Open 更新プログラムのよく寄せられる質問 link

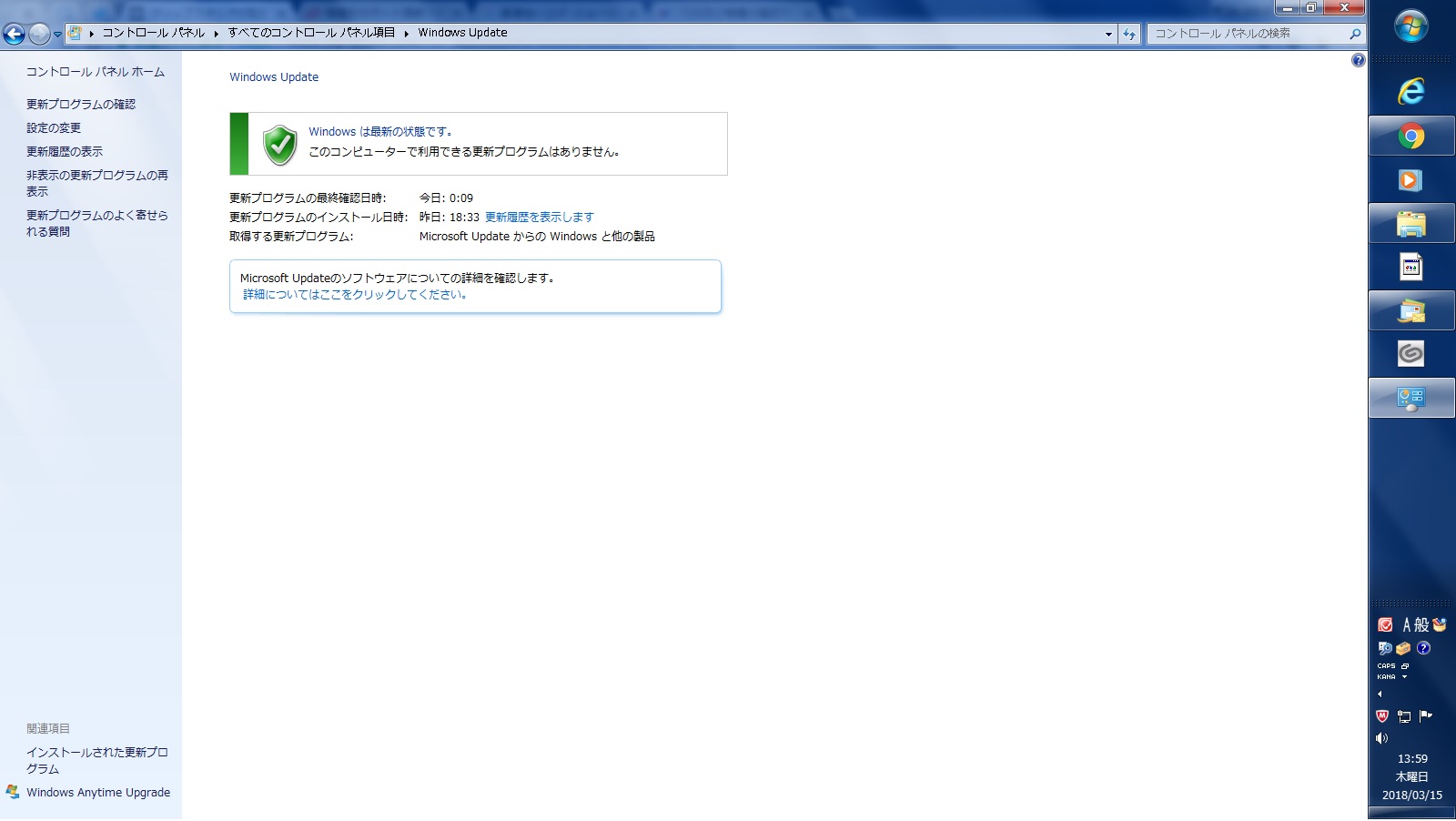click(x=97, y=223)
